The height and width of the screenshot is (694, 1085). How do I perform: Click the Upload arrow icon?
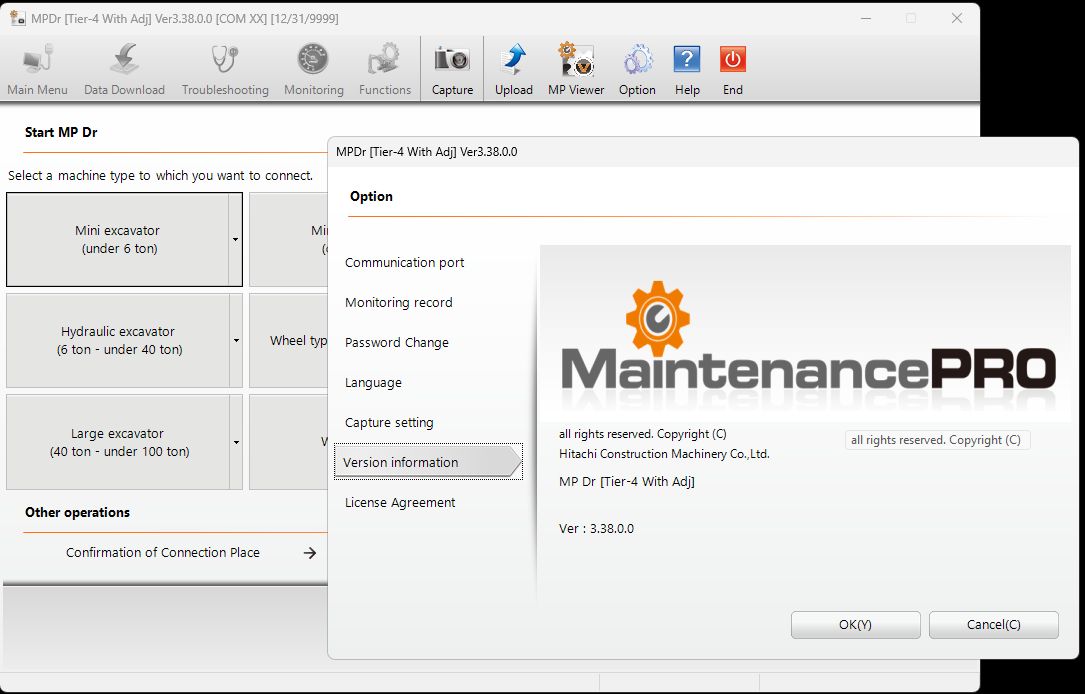(513, 69)
